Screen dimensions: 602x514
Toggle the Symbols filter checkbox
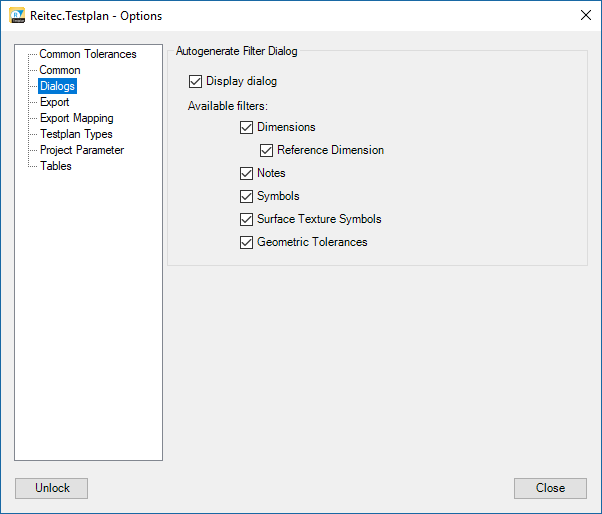(x=247, y=196)
